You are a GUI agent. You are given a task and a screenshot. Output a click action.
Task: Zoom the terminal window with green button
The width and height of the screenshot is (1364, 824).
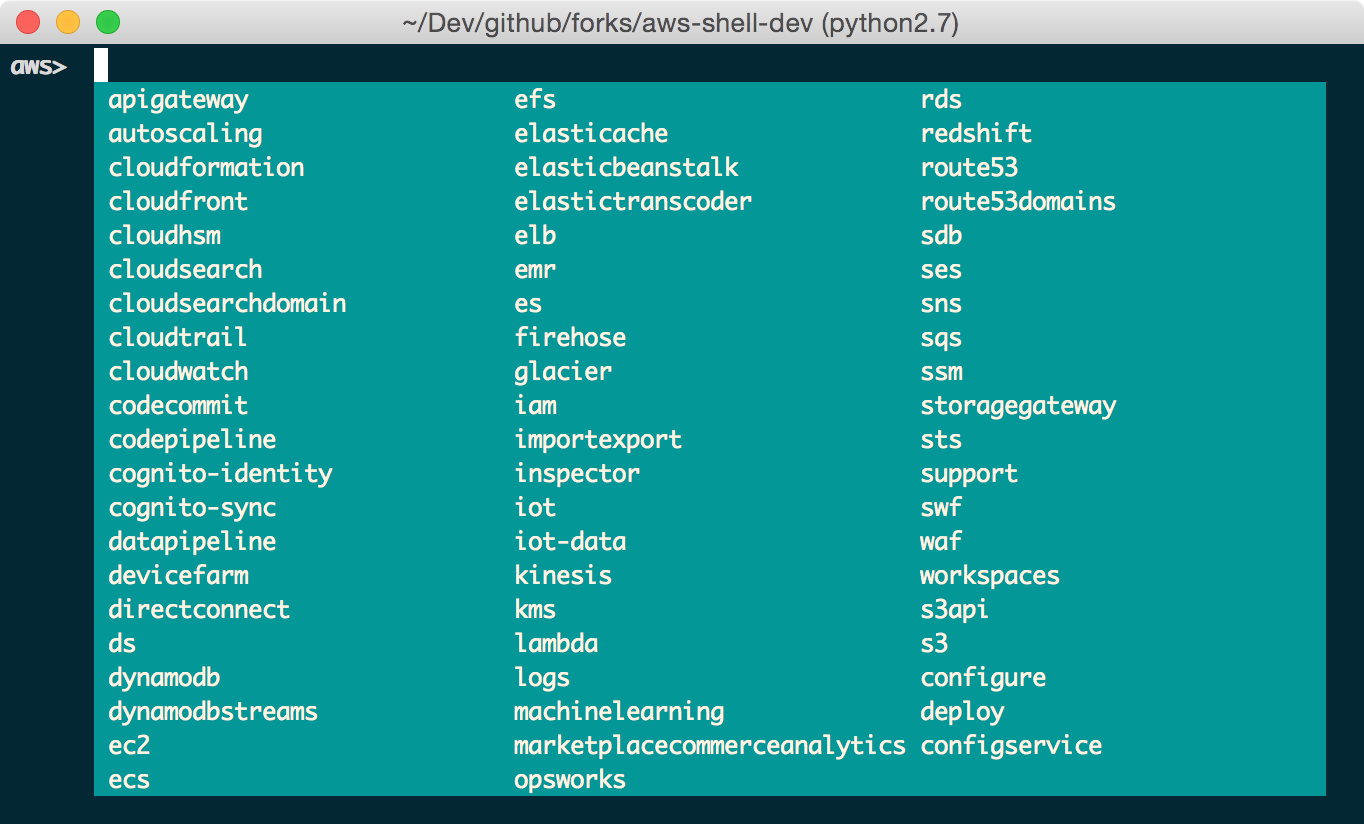point(107,21)
